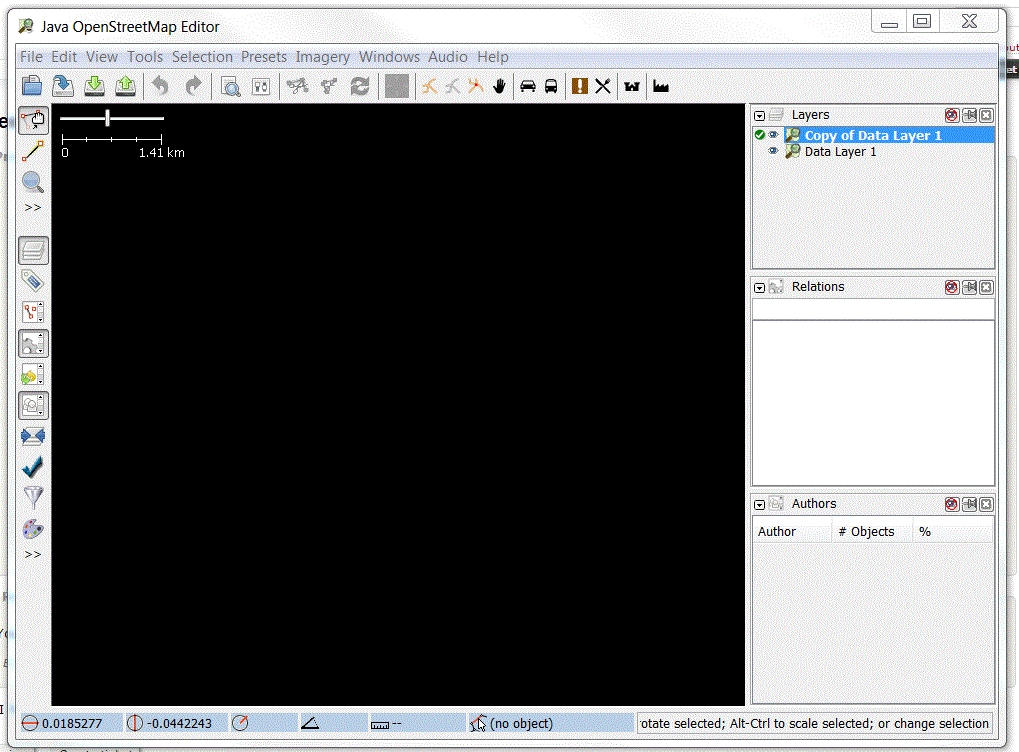Click the Upload changes icon
The width and height of the screenshot is (1019, 752).
[x=125, y=86]
